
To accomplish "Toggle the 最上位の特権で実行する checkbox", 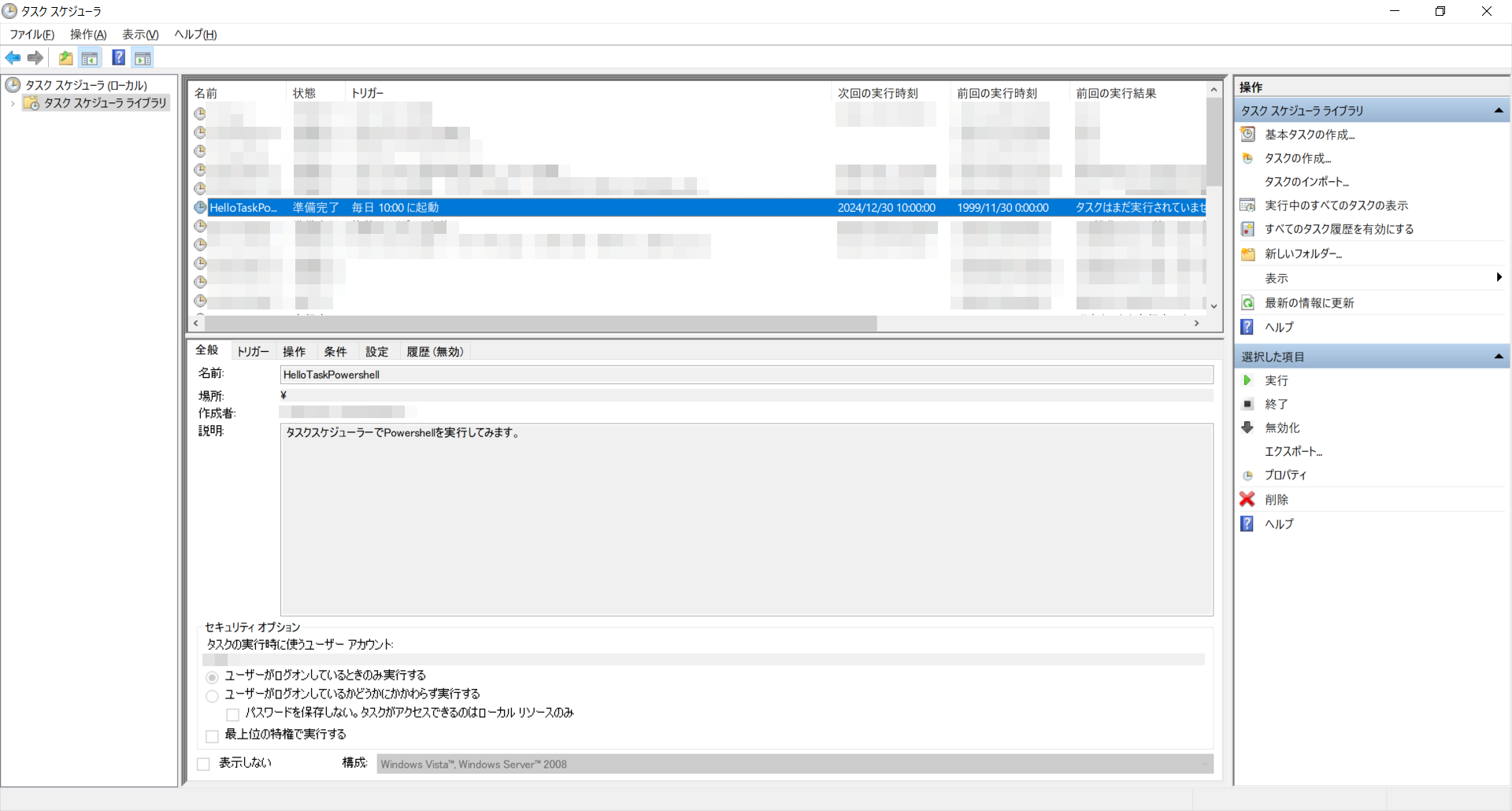I will (x=212, y=736).
